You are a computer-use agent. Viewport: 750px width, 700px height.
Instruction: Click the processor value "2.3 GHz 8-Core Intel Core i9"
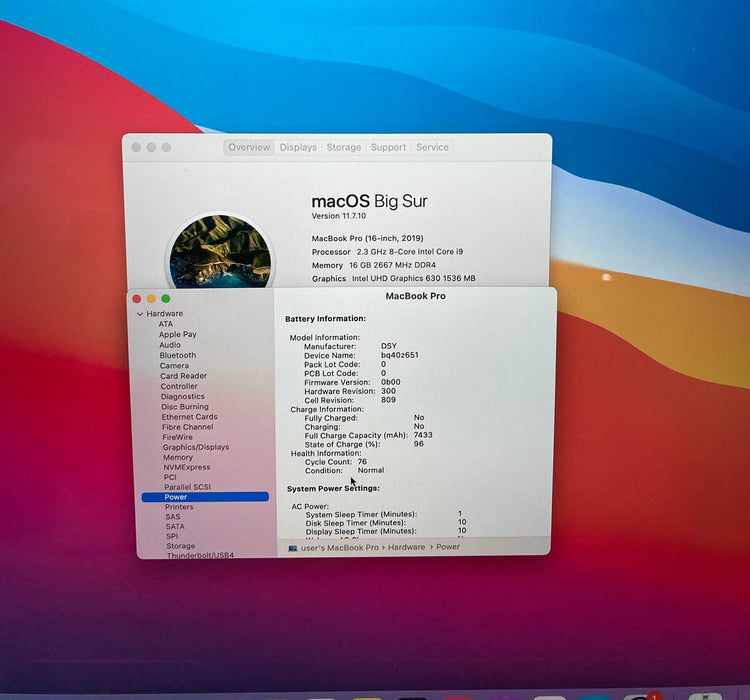[410, 252]
